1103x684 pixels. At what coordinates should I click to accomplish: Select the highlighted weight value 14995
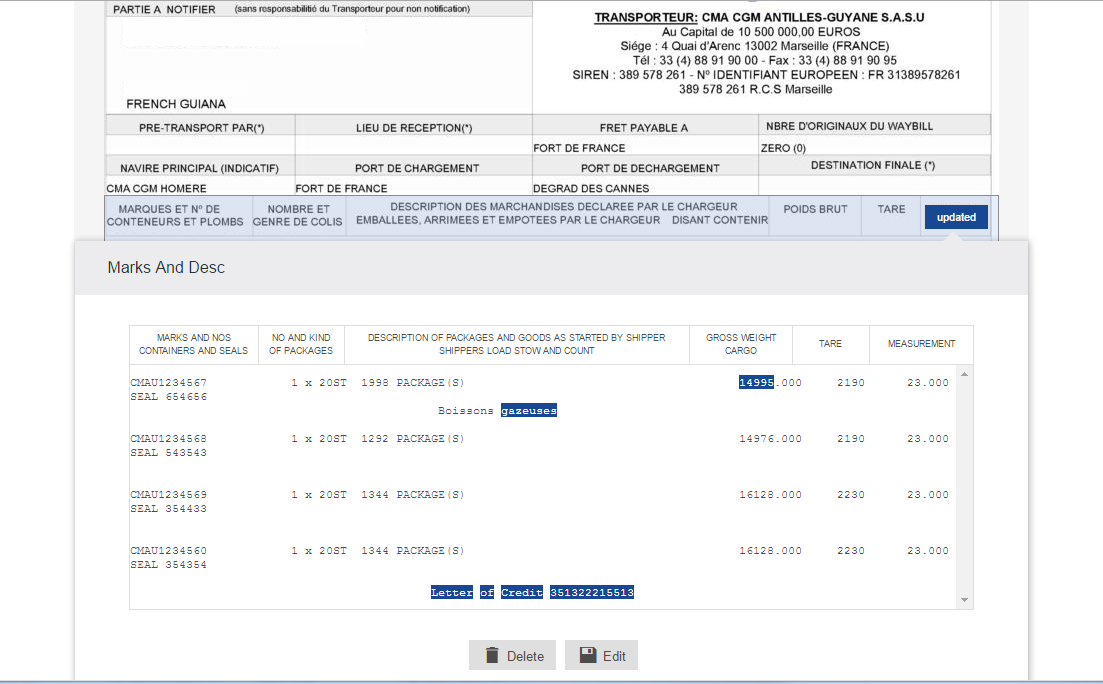pos(756,382)
